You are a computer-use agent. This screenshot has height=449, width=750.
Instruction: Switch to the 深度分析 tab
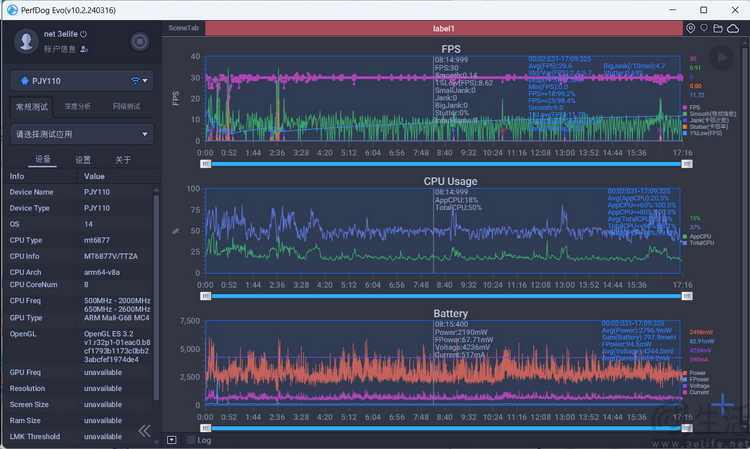[x=77, y=107]
